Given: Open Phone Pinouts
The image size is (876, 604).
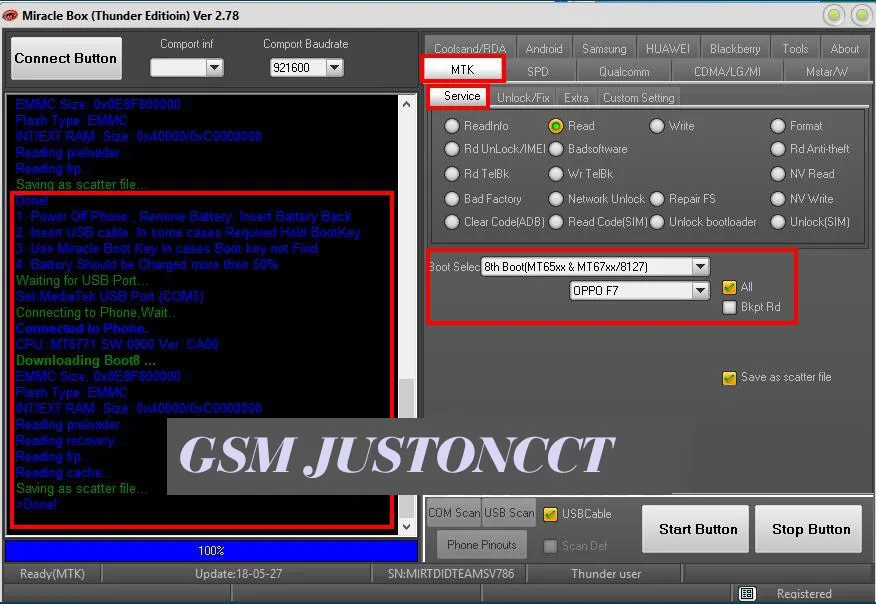Looking at the screenshot, I should point(482,545).
